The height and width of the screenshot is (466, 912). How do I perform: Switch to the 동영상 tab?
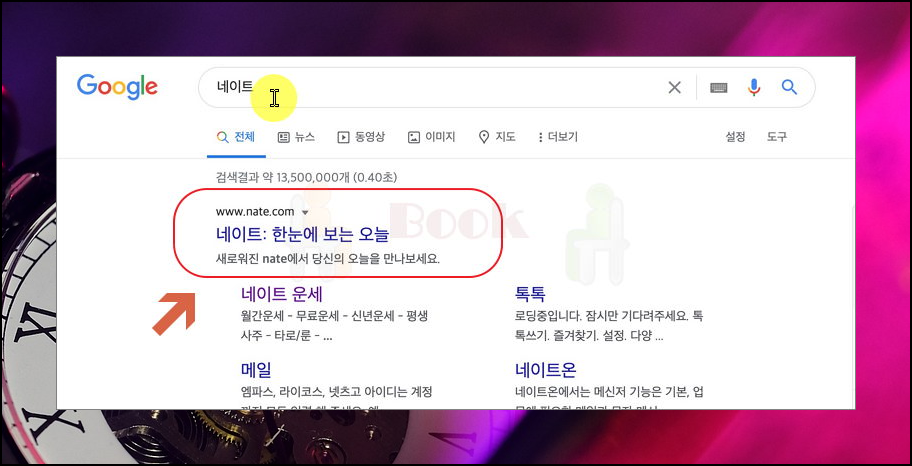[x=361, y=137]
